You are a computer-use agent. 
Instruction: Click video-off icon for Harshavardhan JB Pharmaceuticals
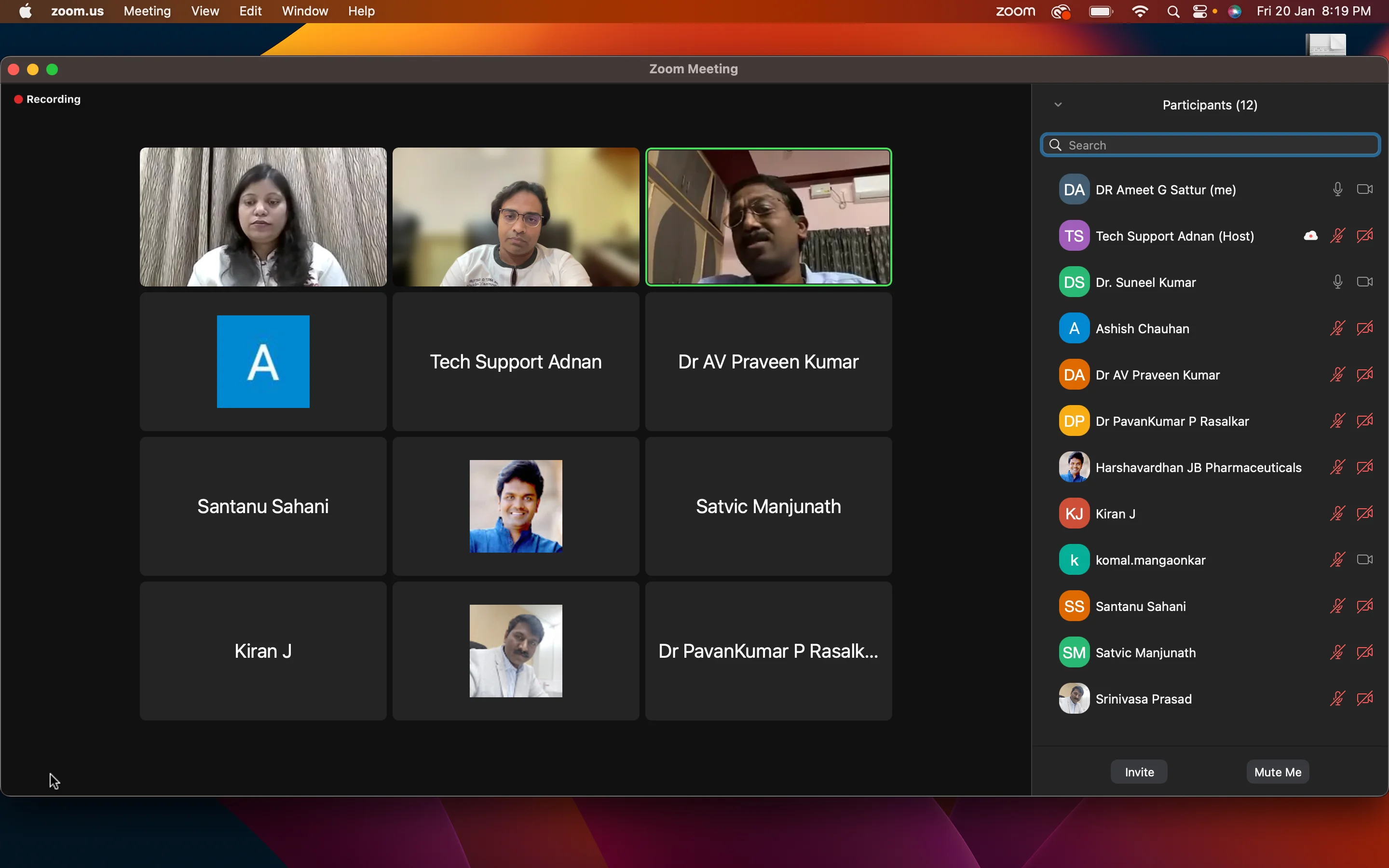[1364, 467]
